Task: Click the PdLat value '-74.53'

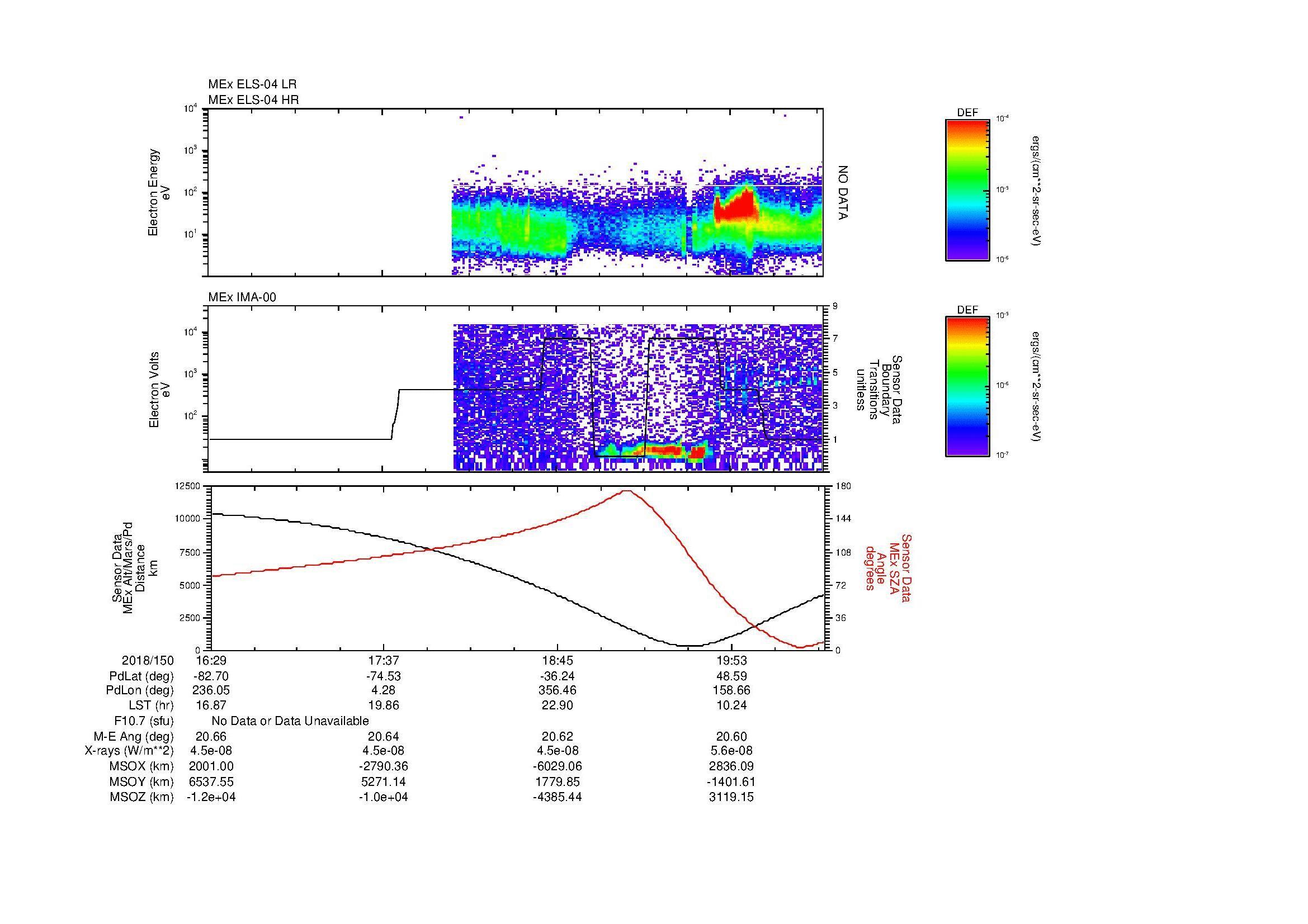Action: [384, 676]
